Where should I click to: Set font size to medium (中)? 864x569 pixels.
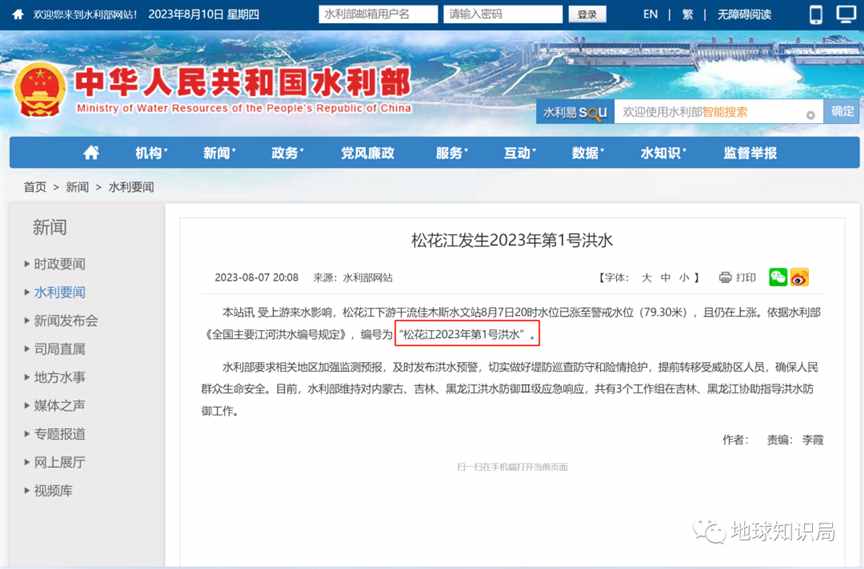(x=665, y=277)
